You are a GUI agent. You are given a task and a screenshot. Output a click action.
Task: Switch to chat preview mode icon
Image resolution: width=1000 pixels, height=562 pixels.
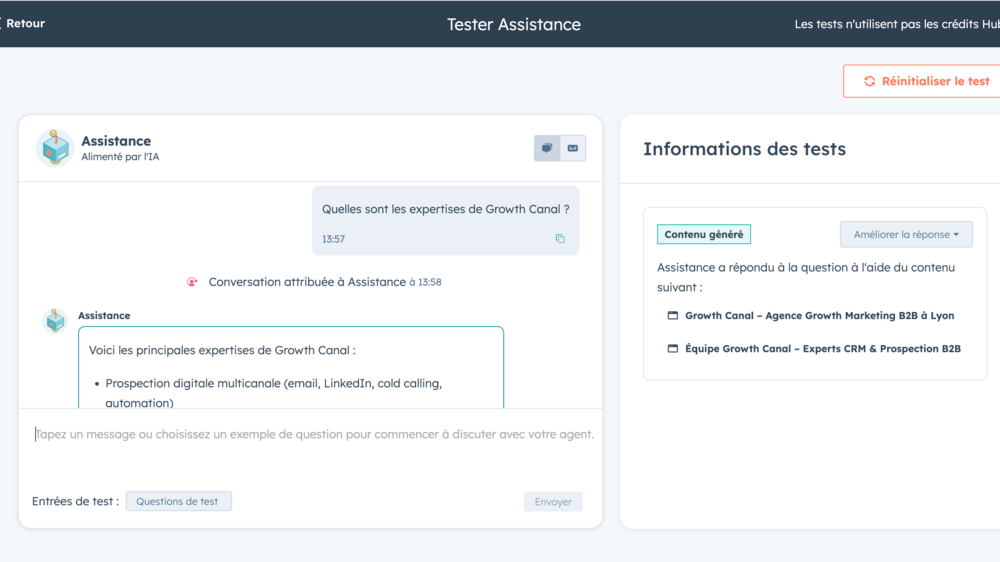click(547, 148)
